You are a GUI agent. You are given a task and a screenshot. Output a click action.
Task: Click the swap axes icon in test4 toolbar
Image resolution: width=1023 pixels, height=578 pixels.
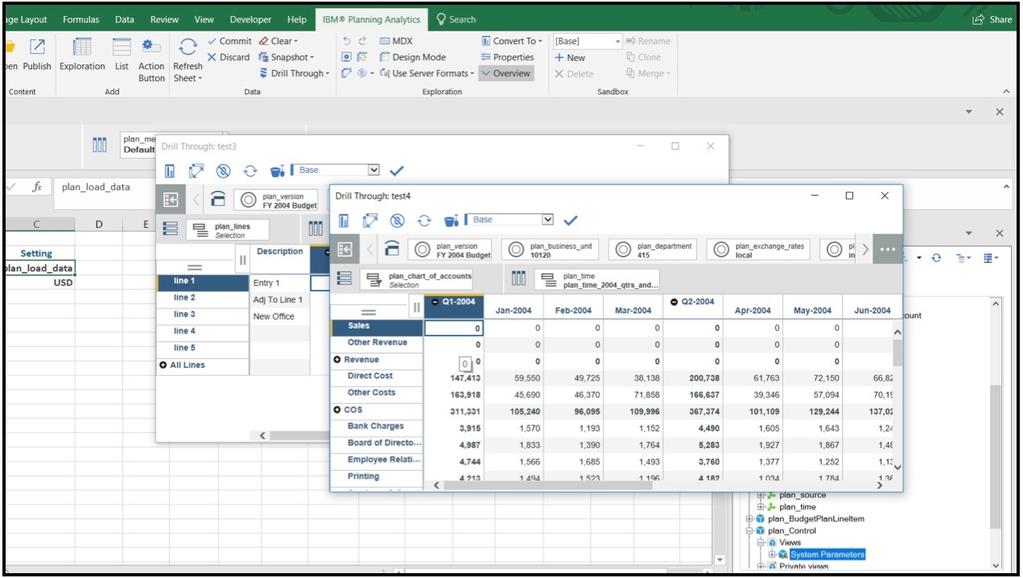(371, 221)
